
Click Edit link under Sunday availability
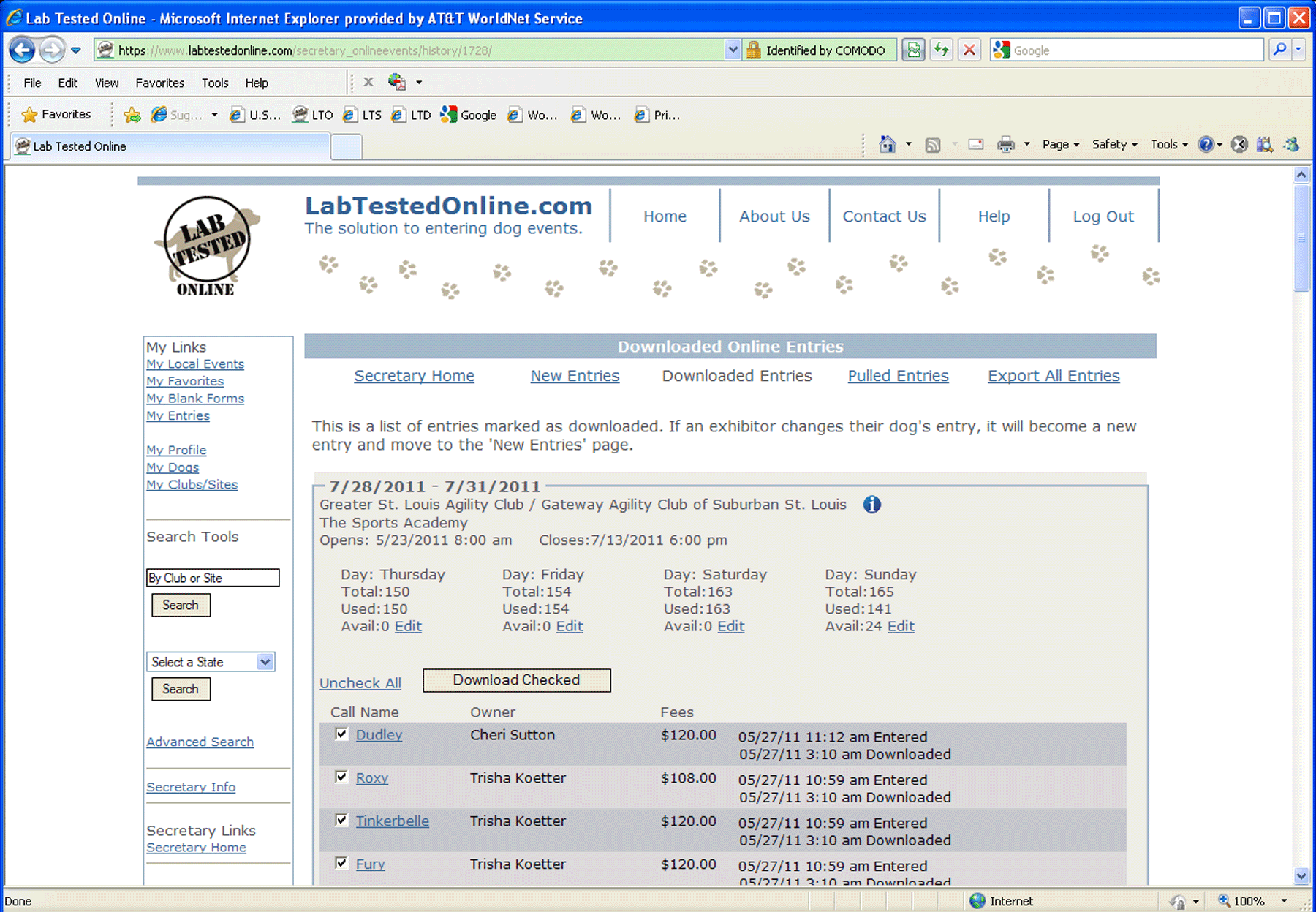(x=901, y=626)
